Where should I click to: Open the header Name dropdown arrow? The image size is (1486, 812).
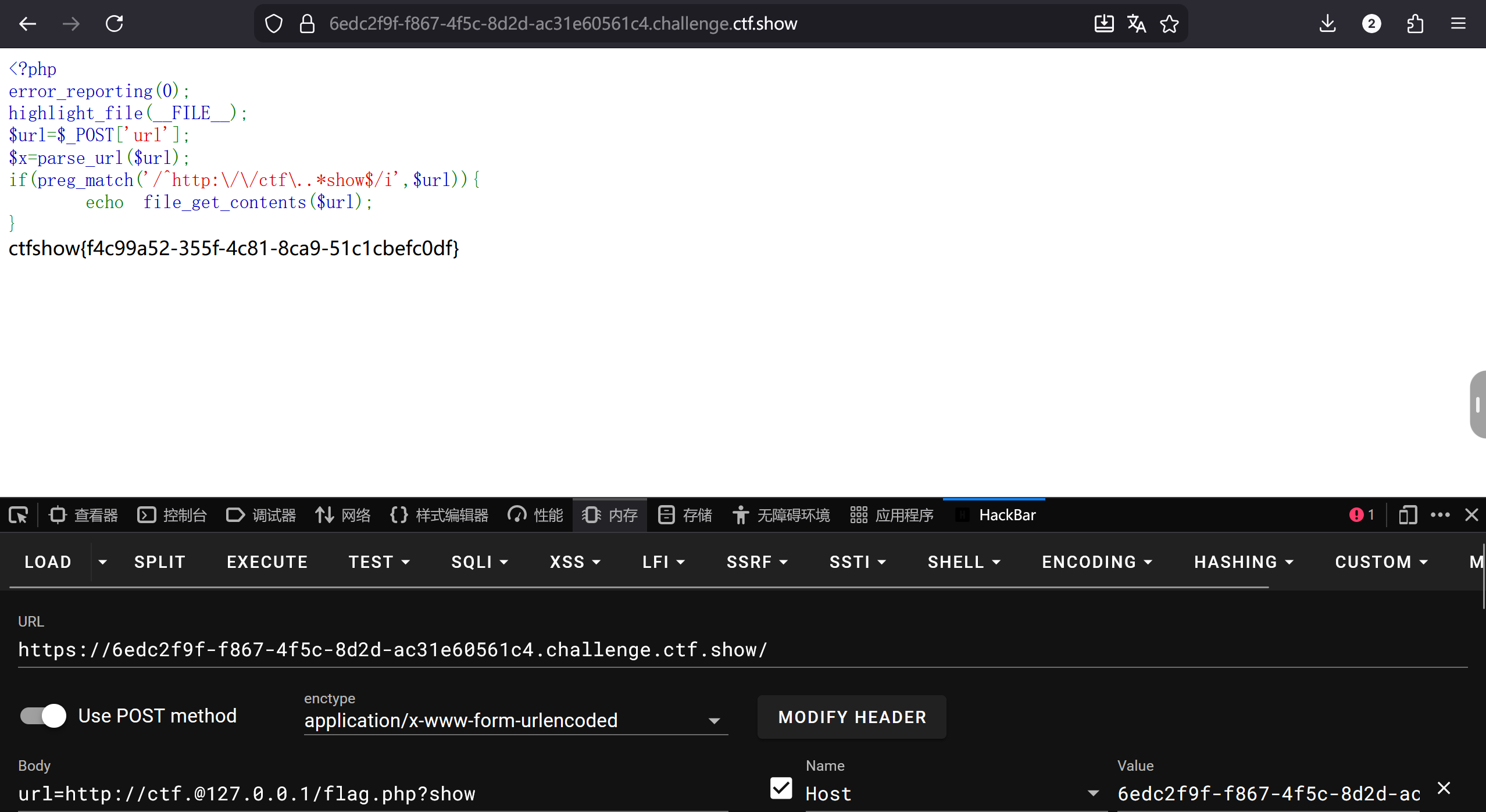(1093, 793)
